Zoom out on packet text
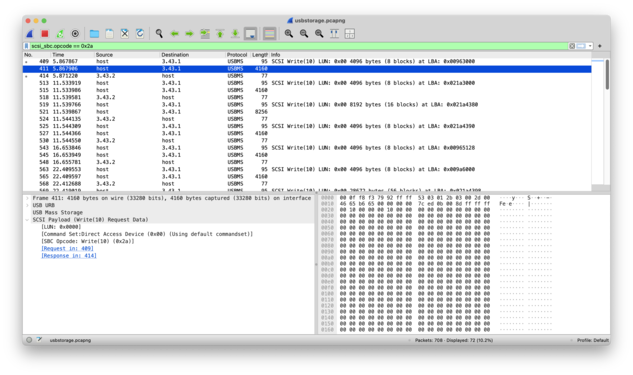The width and height of the screenshot is (633, 375). [x=304, y=34]
